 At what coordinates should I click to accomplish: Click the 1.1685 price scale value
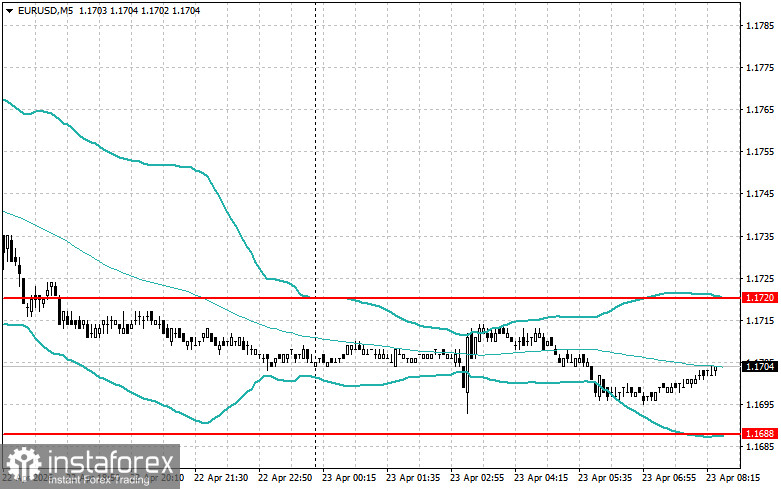(761, 446)
